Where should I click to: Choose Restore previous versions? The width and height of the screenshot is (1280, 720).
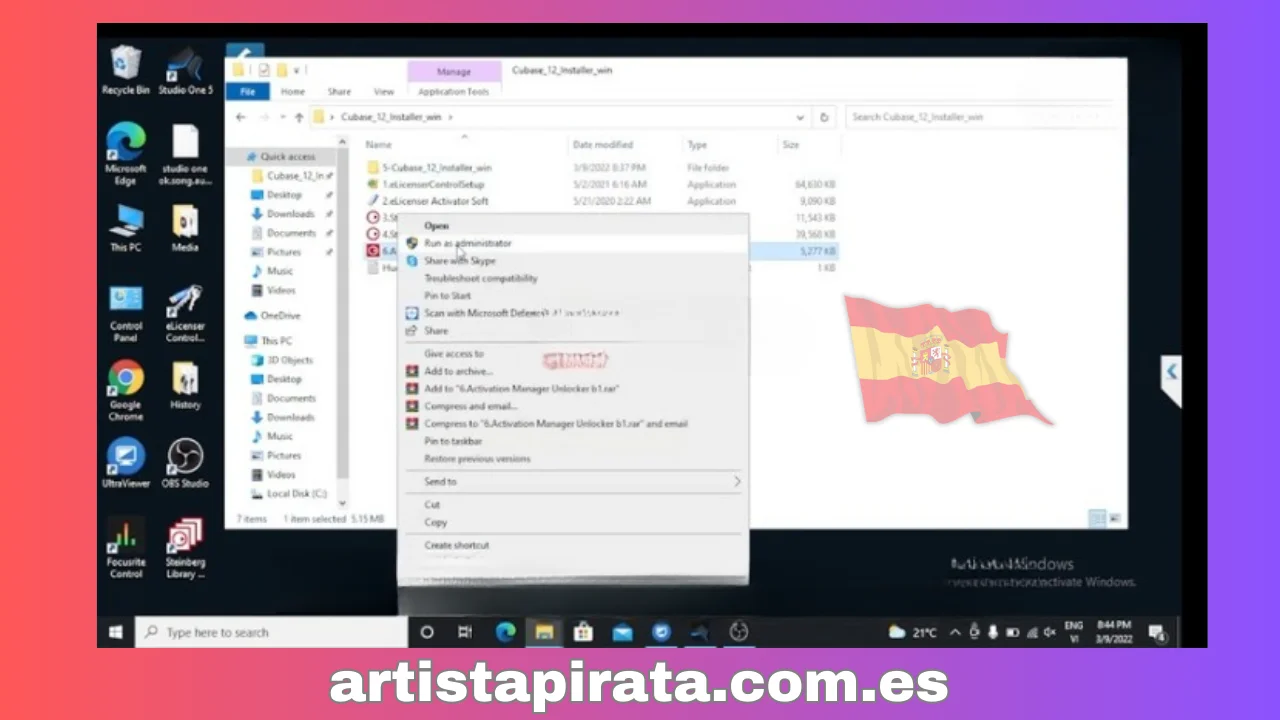(x=572, y=459)
